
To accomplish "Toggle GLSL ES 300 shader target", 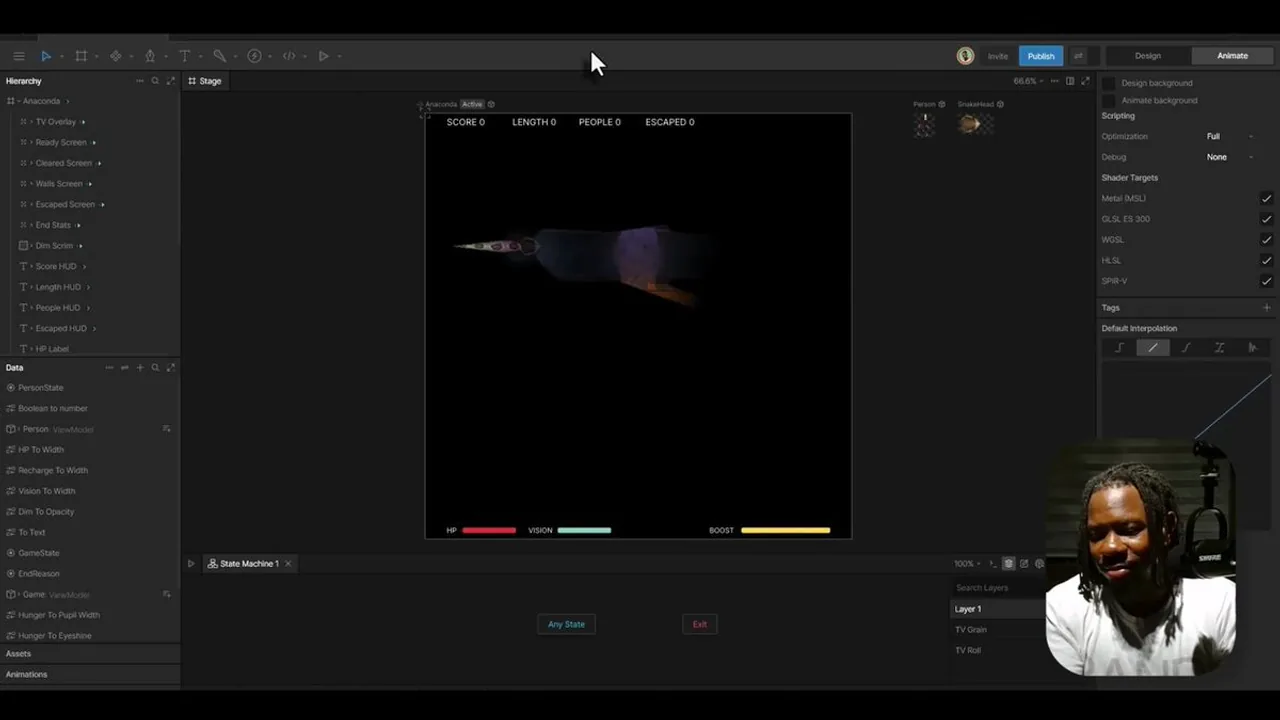I will [1266, 219].
